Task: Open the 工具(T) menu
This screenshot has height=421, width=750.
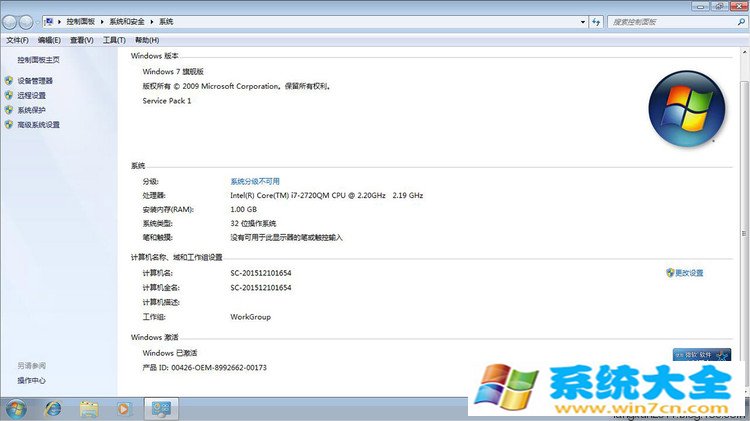Action: click(114, 40)
